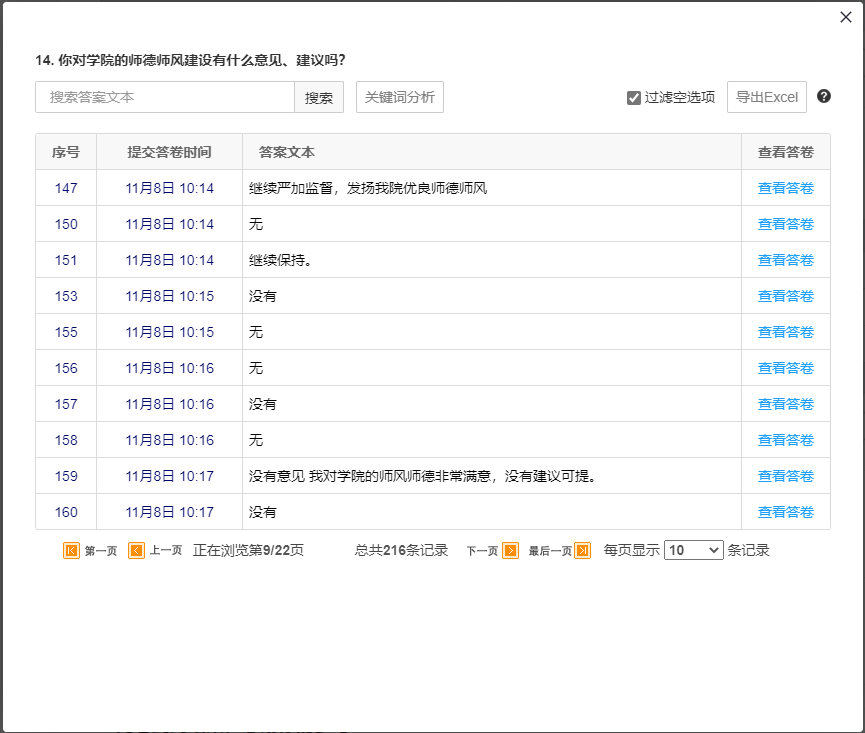Screen dimensions: 865x733
Task: Select the sequence number 153 cell
Action: pyautogui.click(x=66, y=296)
